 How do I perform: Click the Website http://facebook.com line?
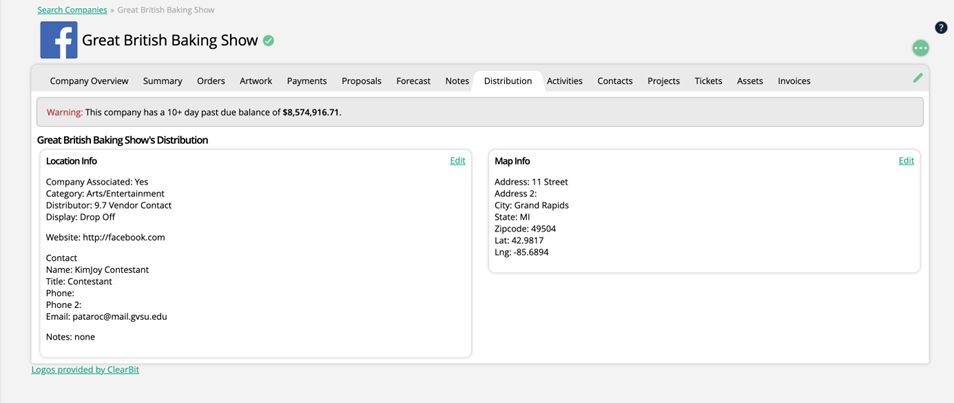point(106,237)
